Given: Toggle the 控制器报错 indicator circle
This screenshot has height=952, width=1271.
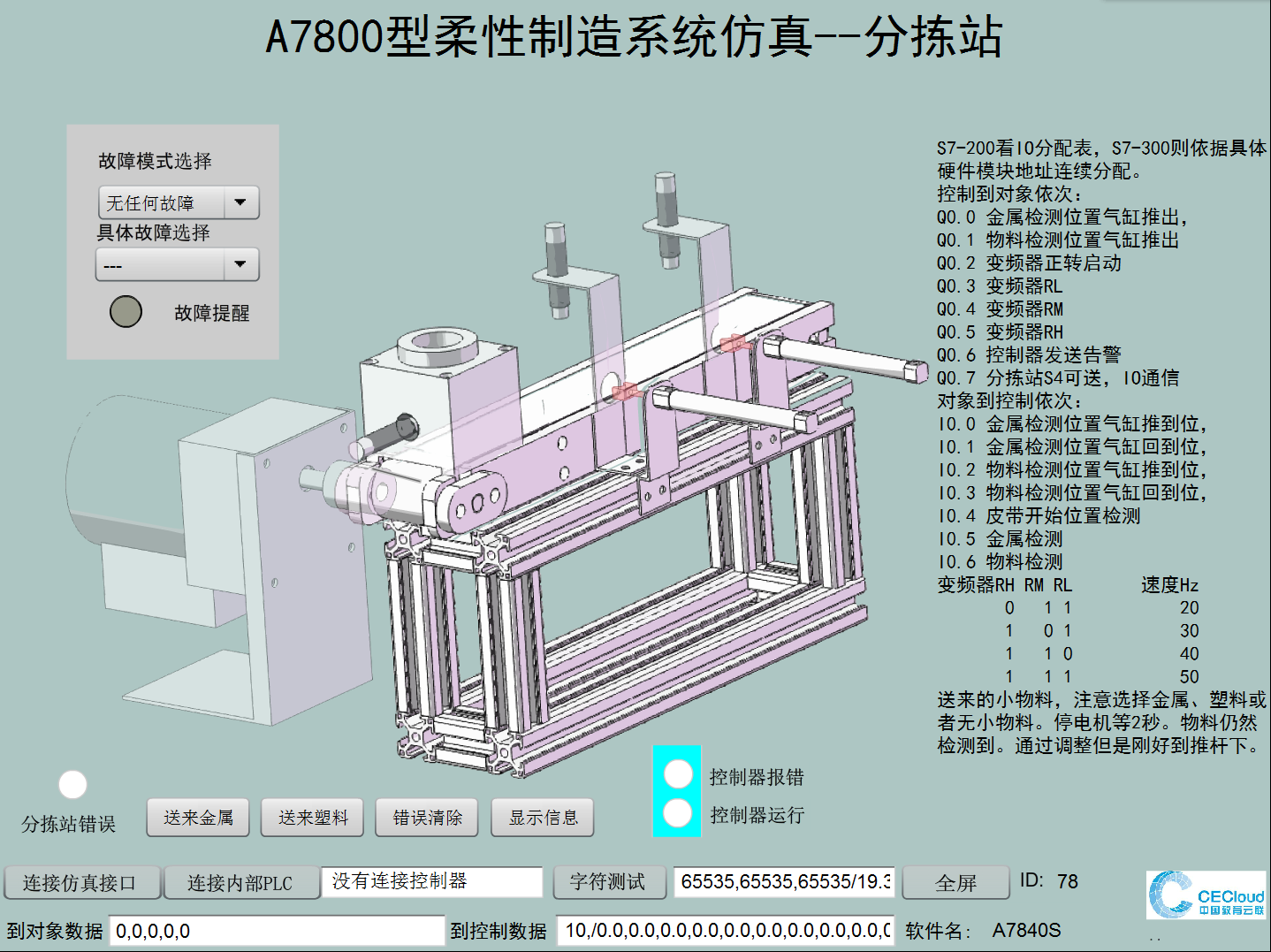Looking at the screenshot, I should pos(678,773).
